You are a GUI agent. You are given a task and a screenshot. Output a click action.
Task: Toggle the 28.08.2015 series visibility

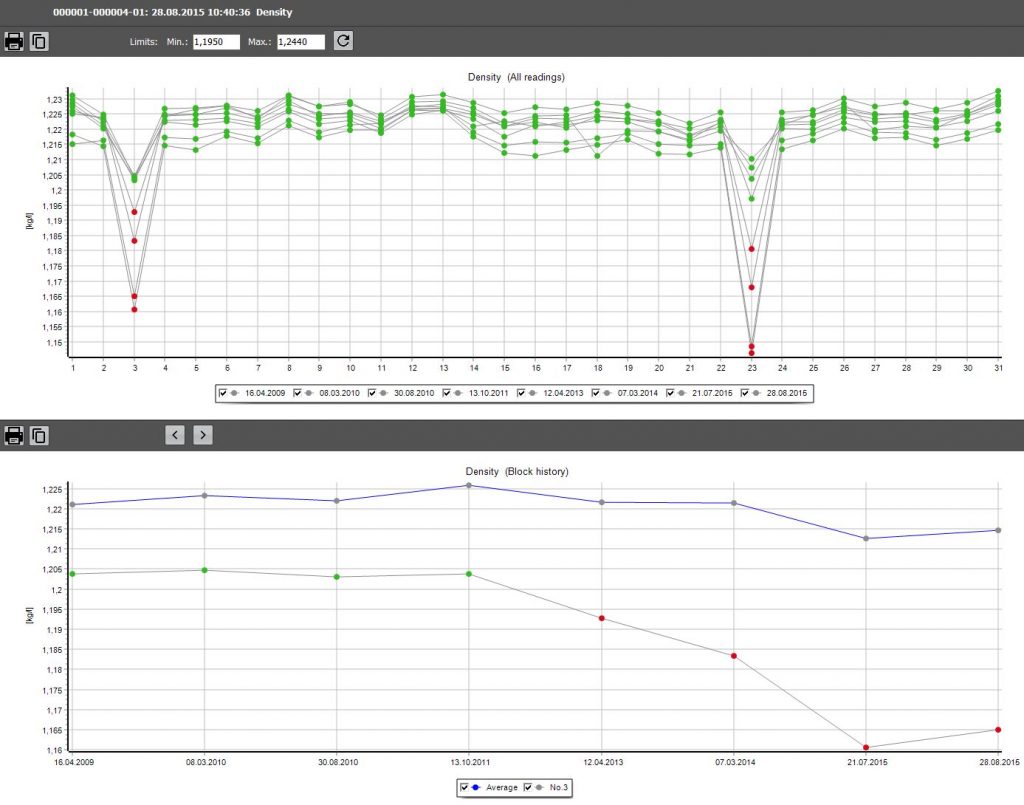click(744, 392)
